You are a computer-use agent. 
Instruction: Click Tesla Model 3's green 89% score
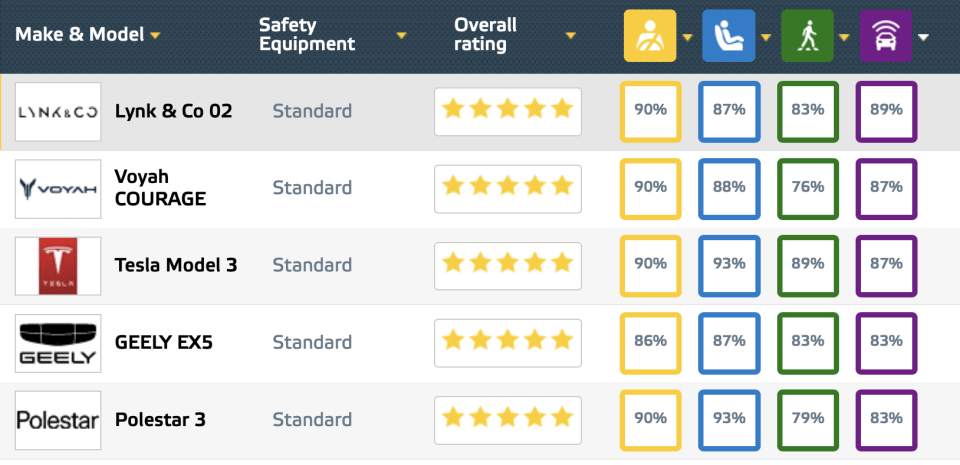click(x=806, y=265)
